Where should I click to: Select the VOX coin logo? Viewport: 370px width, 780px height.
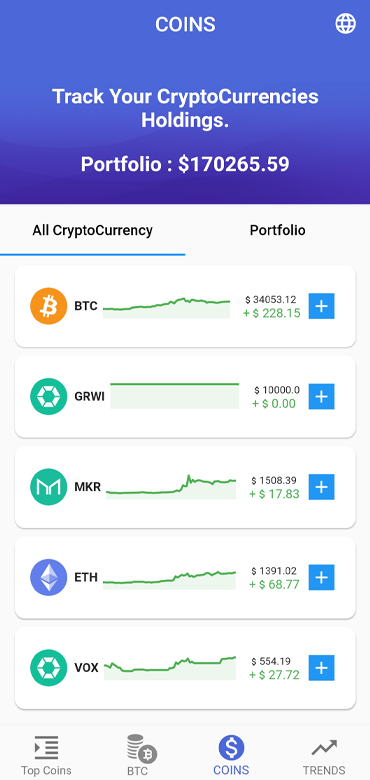pos(49,668)
